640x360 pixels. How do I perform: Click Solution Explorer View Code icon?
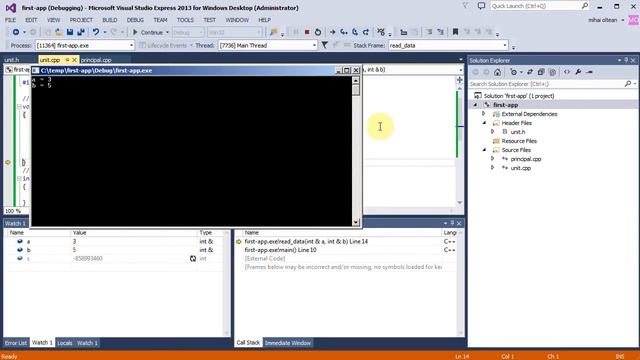(567, 72)
